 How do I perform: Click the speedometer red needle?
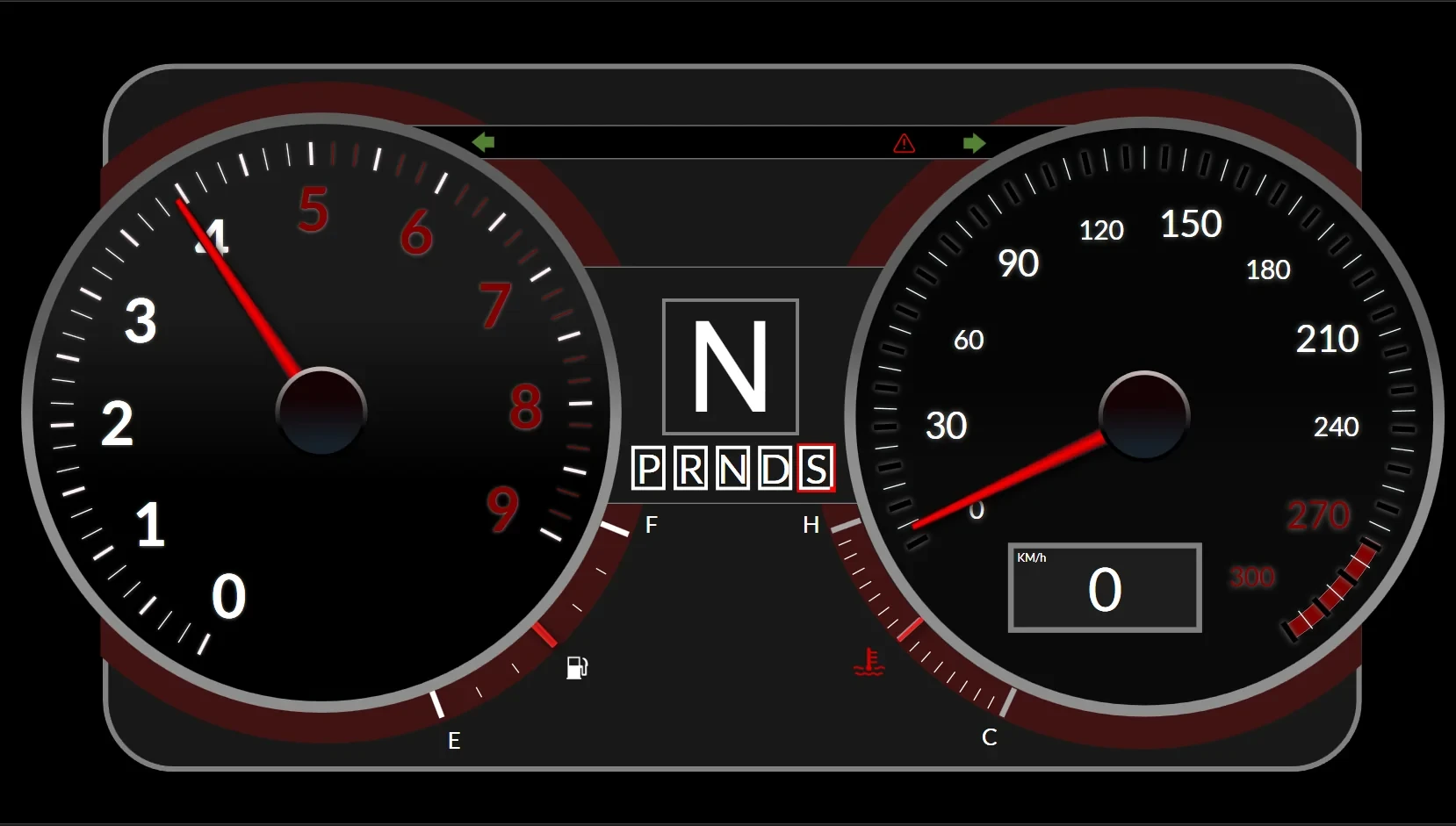(x=1010, y=478)
